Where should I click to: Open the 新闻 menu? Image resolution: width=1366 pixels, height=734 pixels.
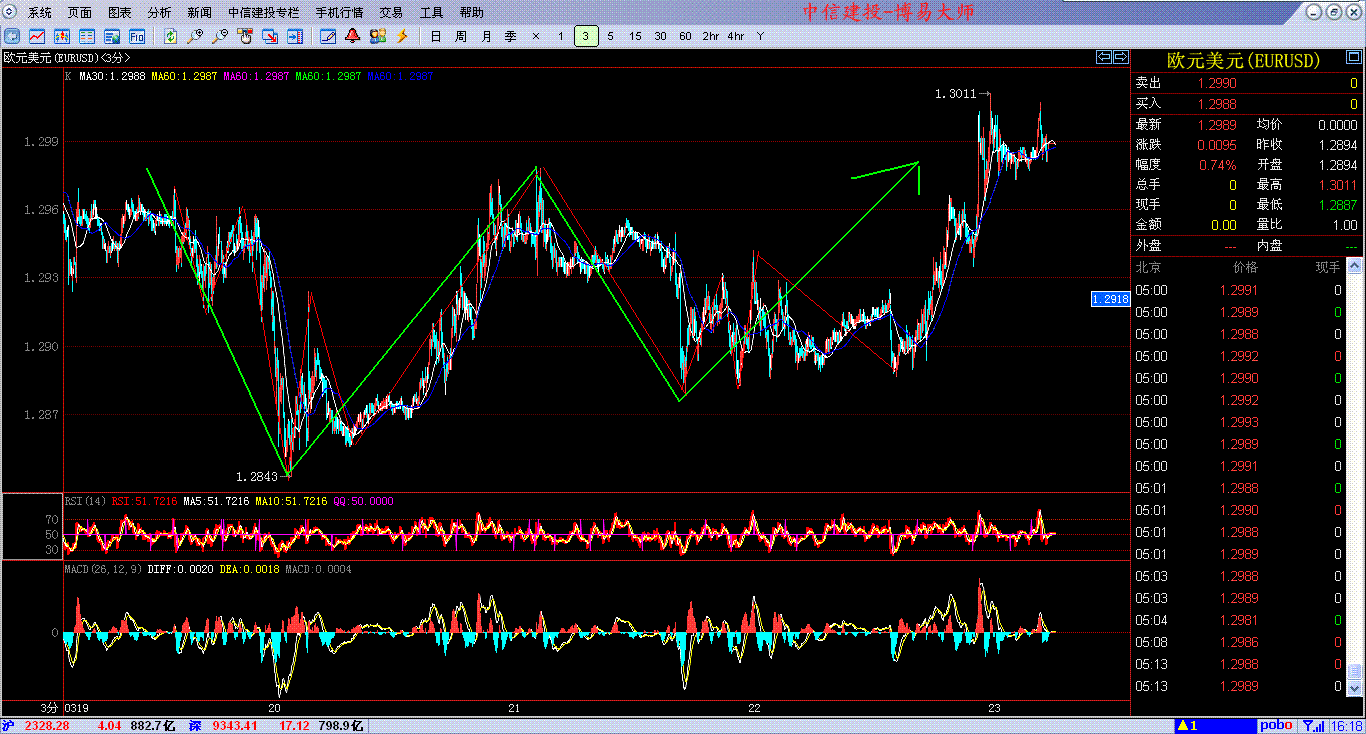point(199,13)
